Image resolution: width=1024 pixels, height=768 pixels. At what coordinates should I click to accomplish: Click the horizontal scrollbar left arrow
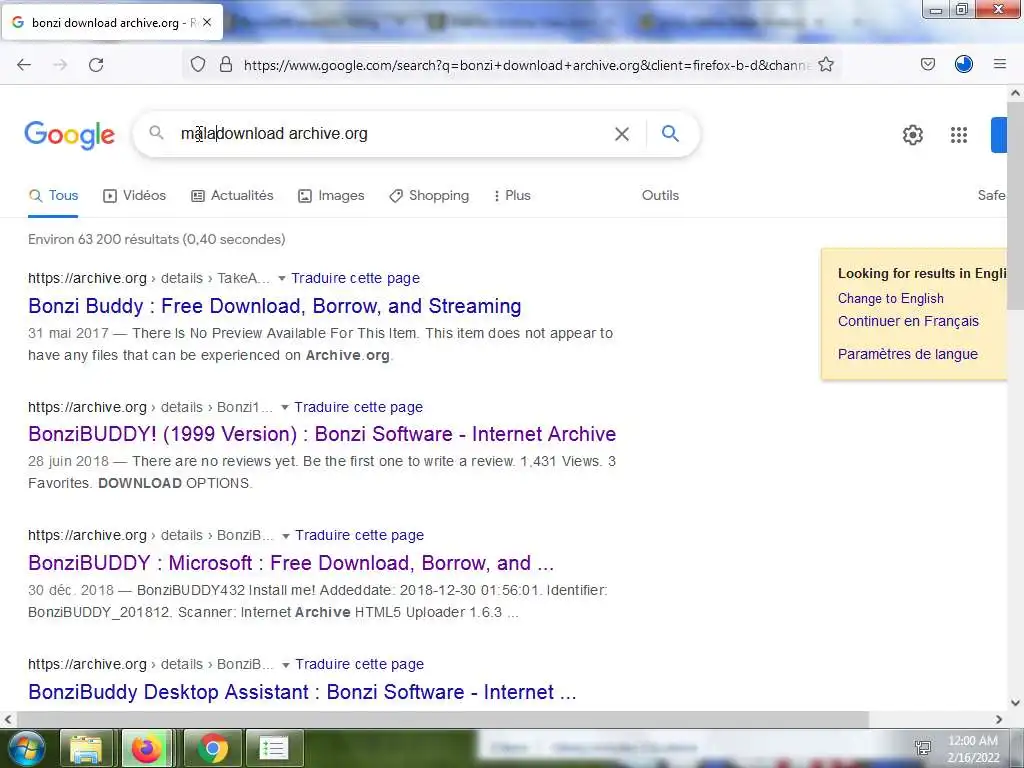point(7,720)
